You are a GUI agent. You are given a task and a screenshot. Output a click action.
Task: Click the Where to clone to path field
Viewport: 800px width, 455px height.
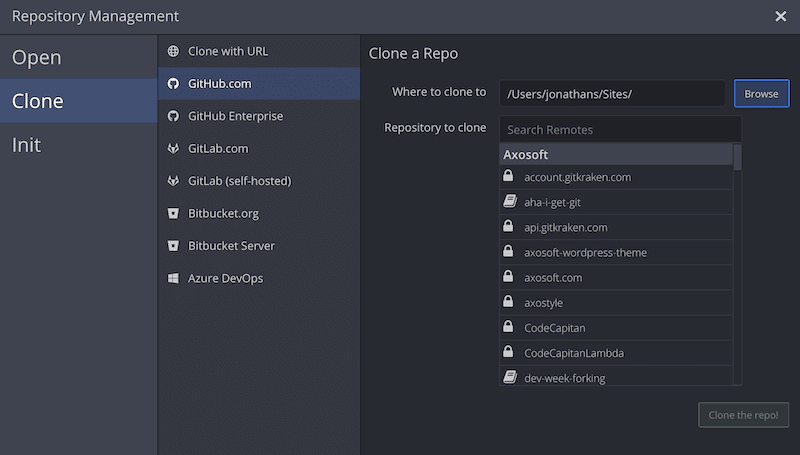tap(612, 94)
